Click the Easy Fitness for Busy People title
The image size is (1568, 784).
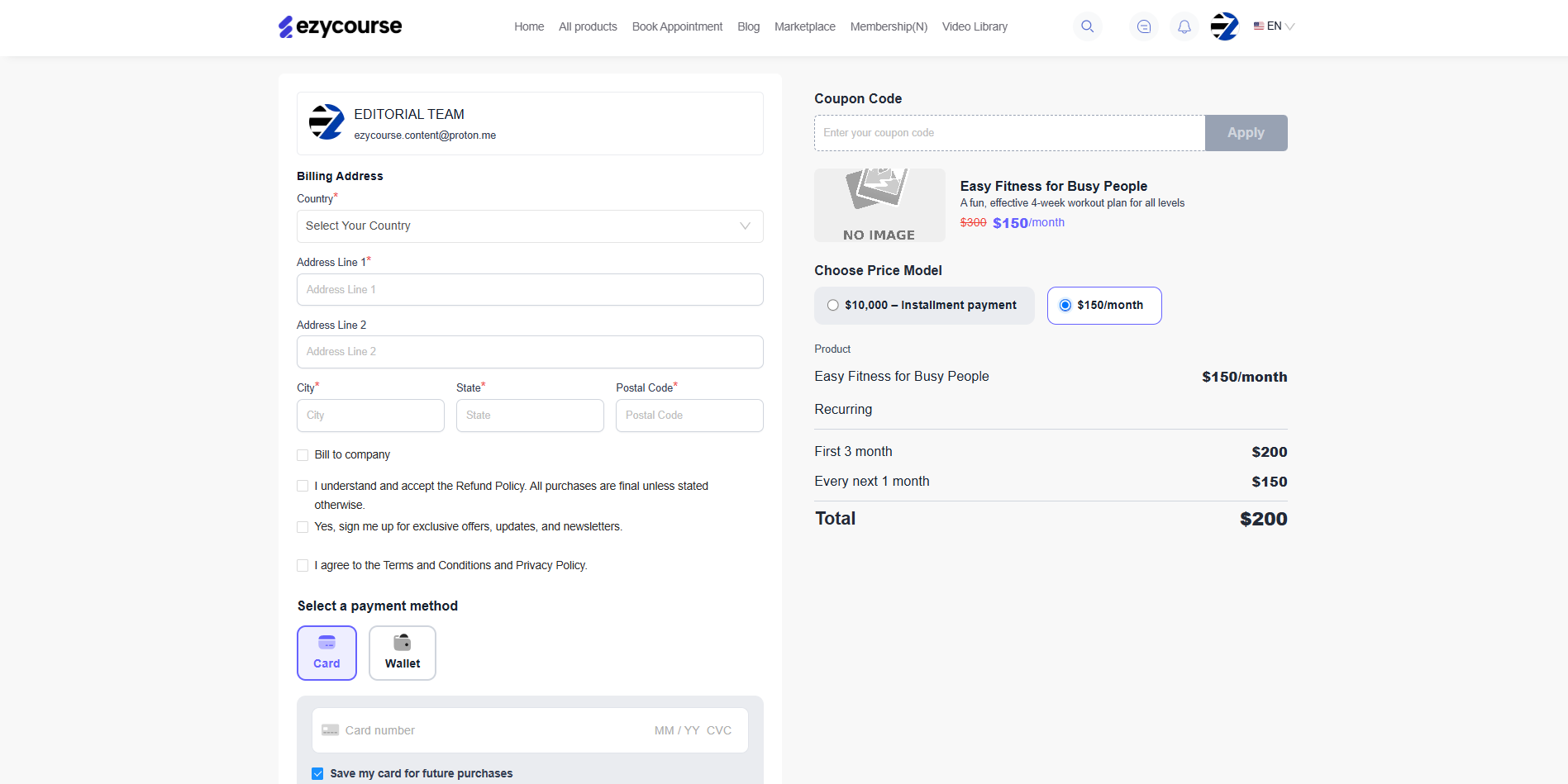(x=1054, y=187)
